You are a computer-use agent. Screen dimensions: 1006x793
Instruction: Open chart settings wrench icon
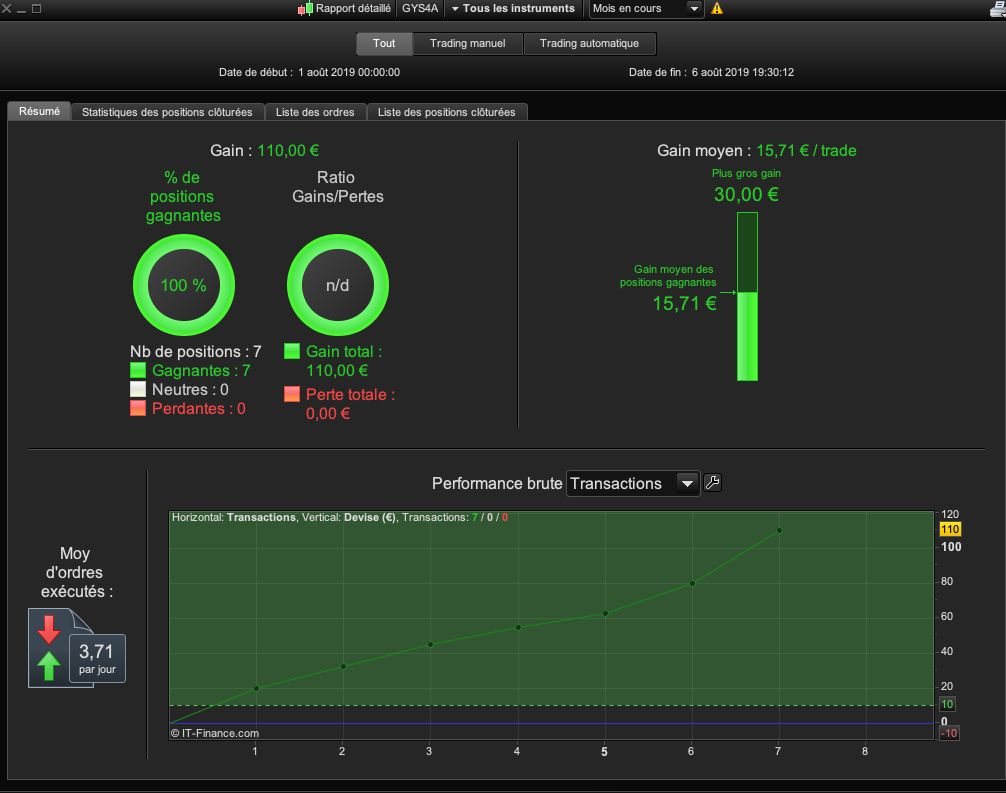pyautogui.click(x=712, y=482)
